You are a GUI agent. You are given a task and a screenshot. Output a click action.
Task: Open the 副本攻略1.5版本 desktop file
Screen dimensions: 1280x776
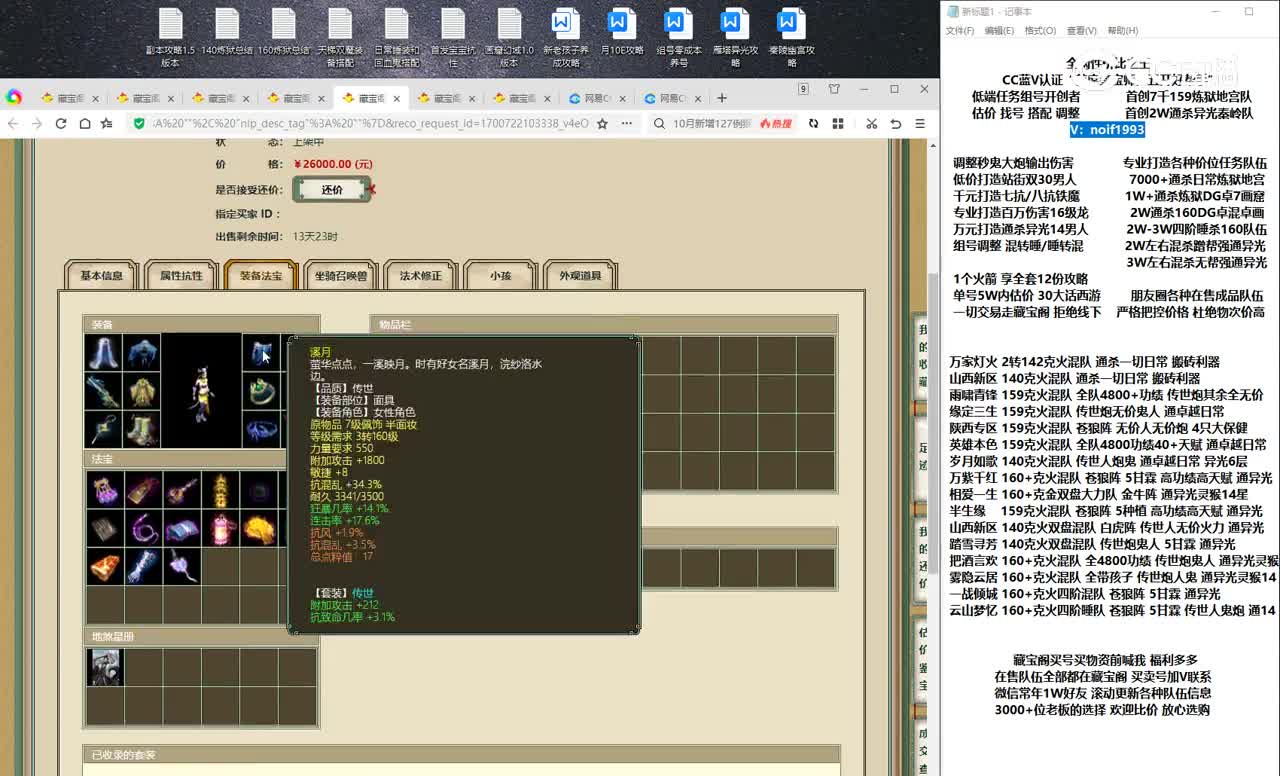[170, 38]
